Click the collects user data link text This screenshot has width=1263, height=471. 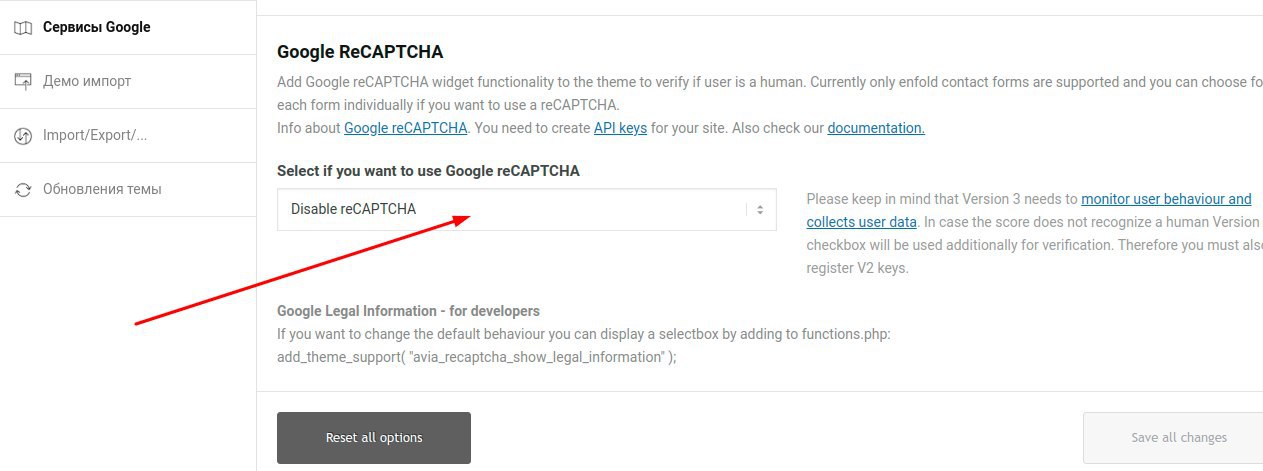[x=861, y=222]
